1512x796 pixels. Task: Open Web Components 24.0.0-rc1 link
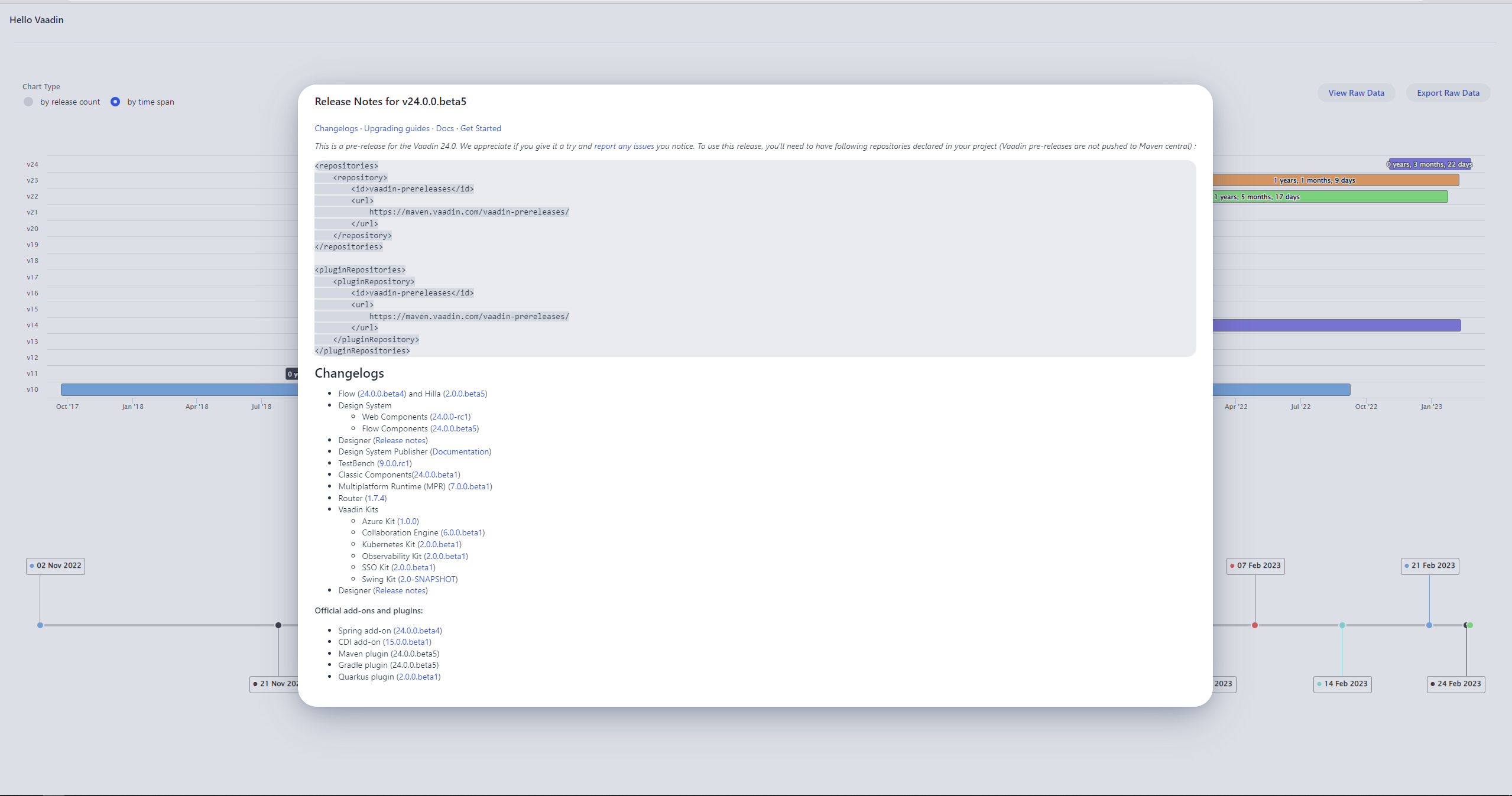[450, 417]
